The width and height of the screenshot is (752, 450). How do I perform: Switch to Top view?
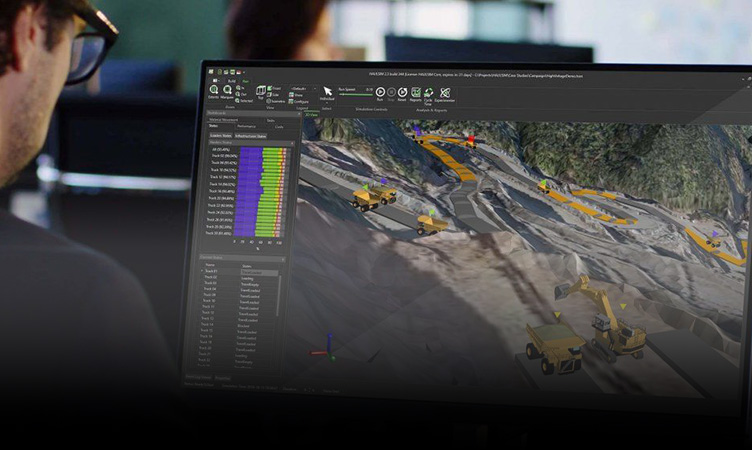pyautogui.click(x=260, y=92)
